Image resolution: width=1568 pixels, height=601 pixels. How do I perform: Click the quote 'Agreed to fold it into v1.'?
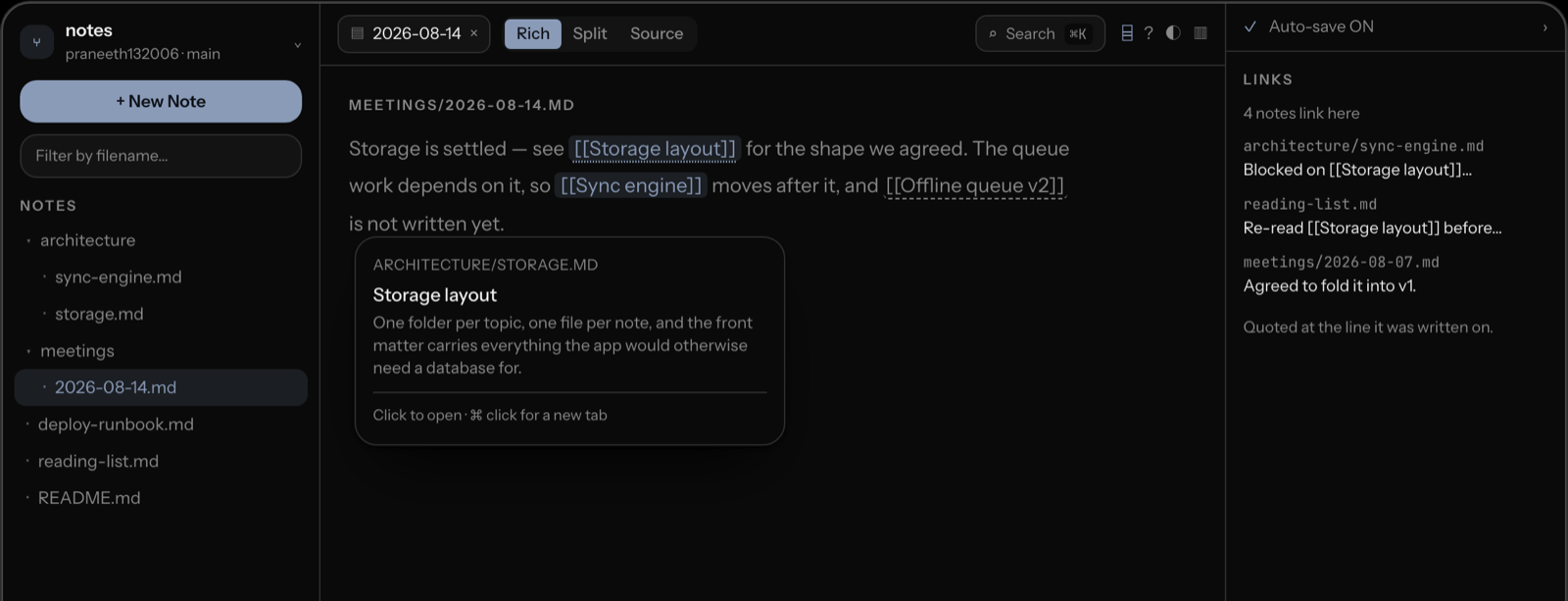(x=1329, y=286)
